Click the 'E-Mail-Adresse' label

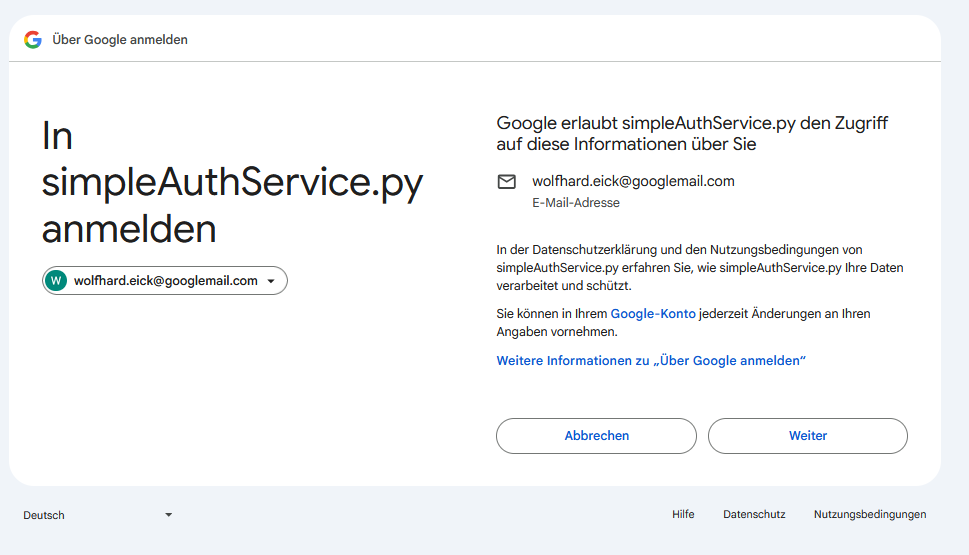pyautogui.click(x=575, y=203)
